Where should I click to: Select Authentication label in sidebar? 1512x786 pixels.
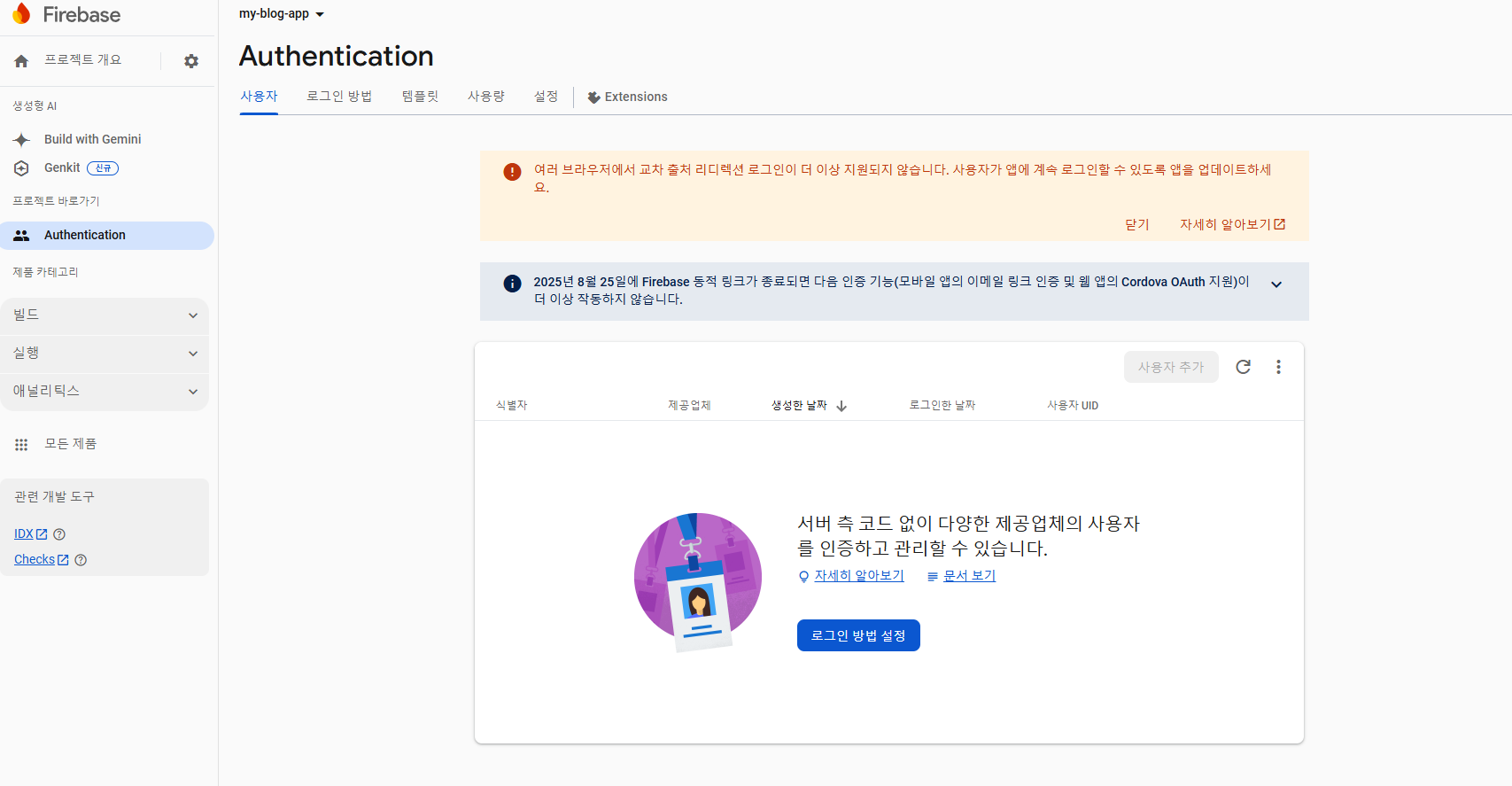click(85, 236)
